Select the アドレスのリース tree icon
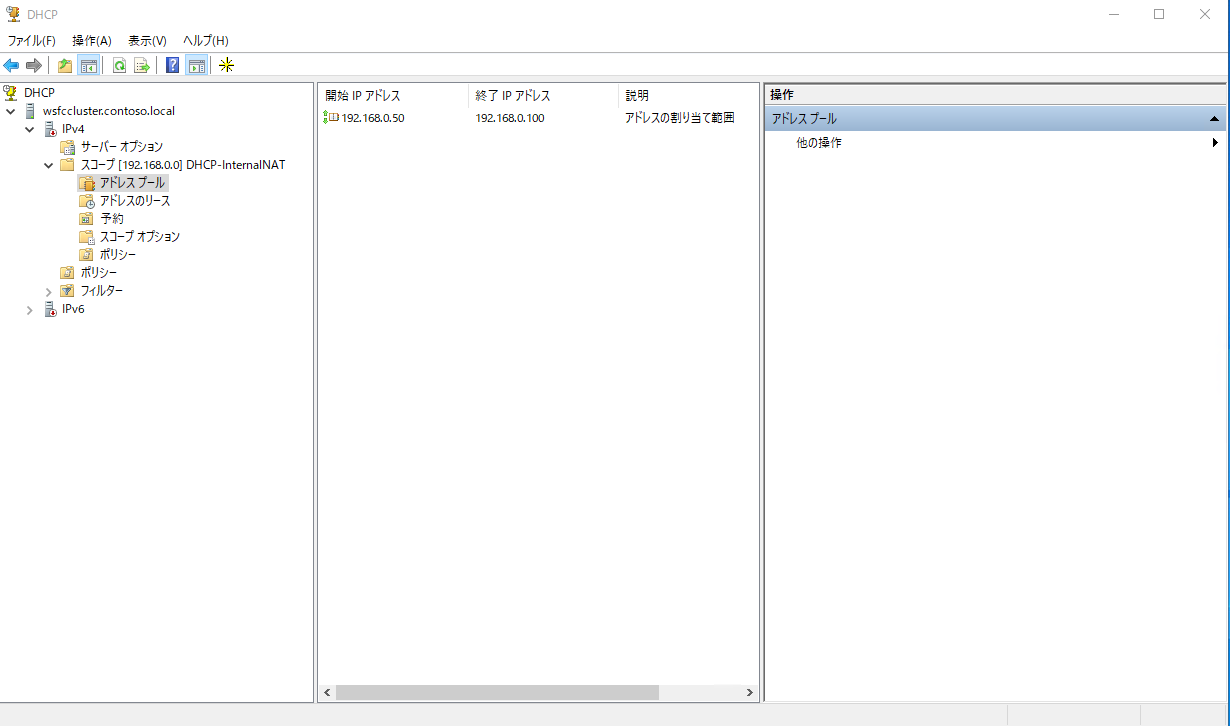The width and height of the screenshot is (1230, 726). point(87,201)
